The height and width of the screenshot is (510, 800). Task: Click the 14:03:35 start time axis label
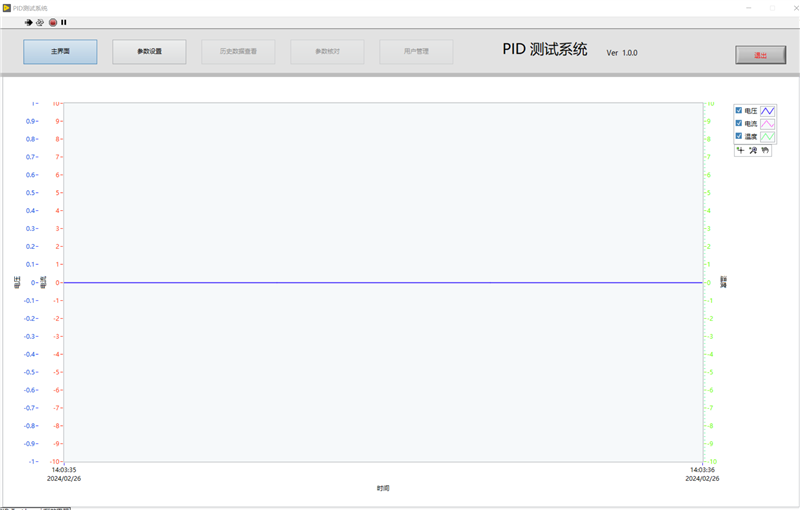click(64, 469)
